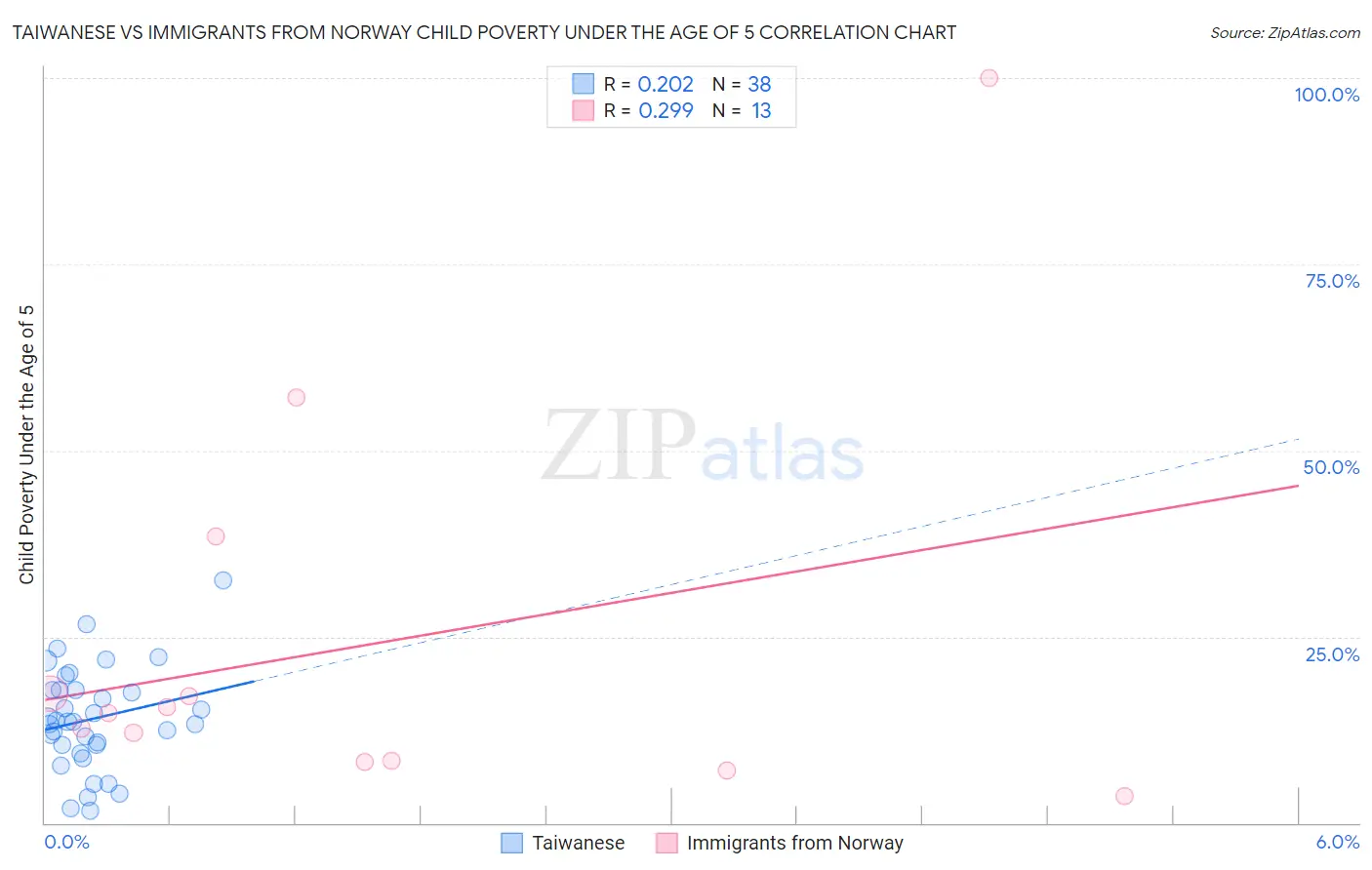Select the pink data point near 38%
This screenshot has height=870, width=1372.
coord(216,536)
